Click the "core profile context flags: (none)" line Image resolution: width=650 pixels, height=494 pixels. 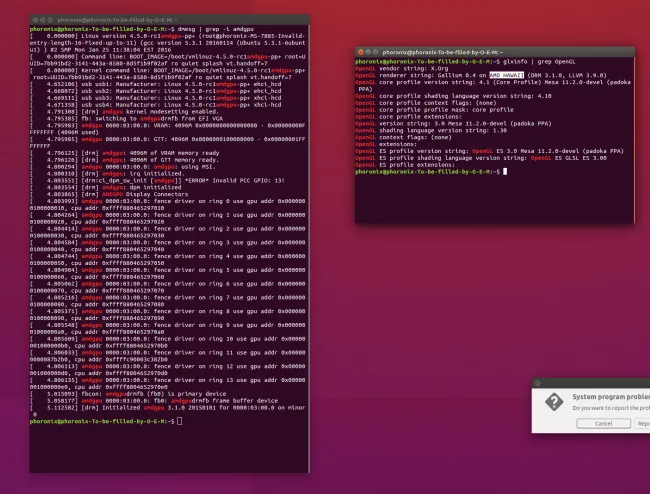pyautogui.click(x=425, y=103)
